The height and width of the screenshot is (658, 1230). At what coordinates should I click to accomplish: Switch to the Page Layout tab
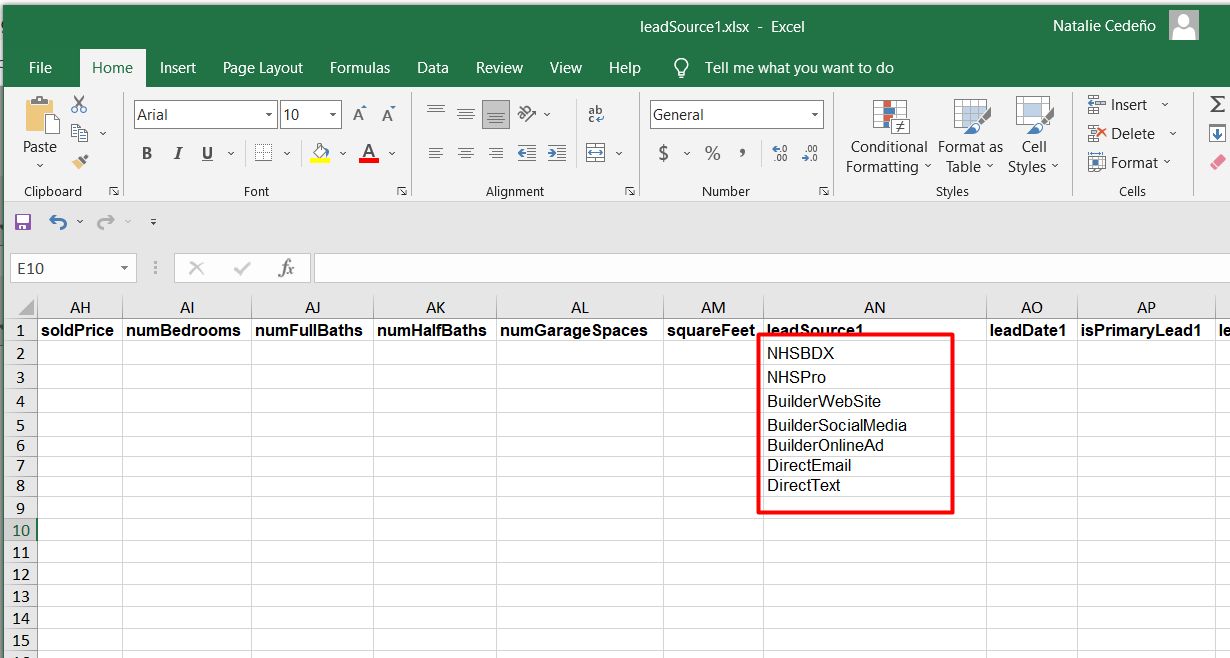tap(262, 68)
